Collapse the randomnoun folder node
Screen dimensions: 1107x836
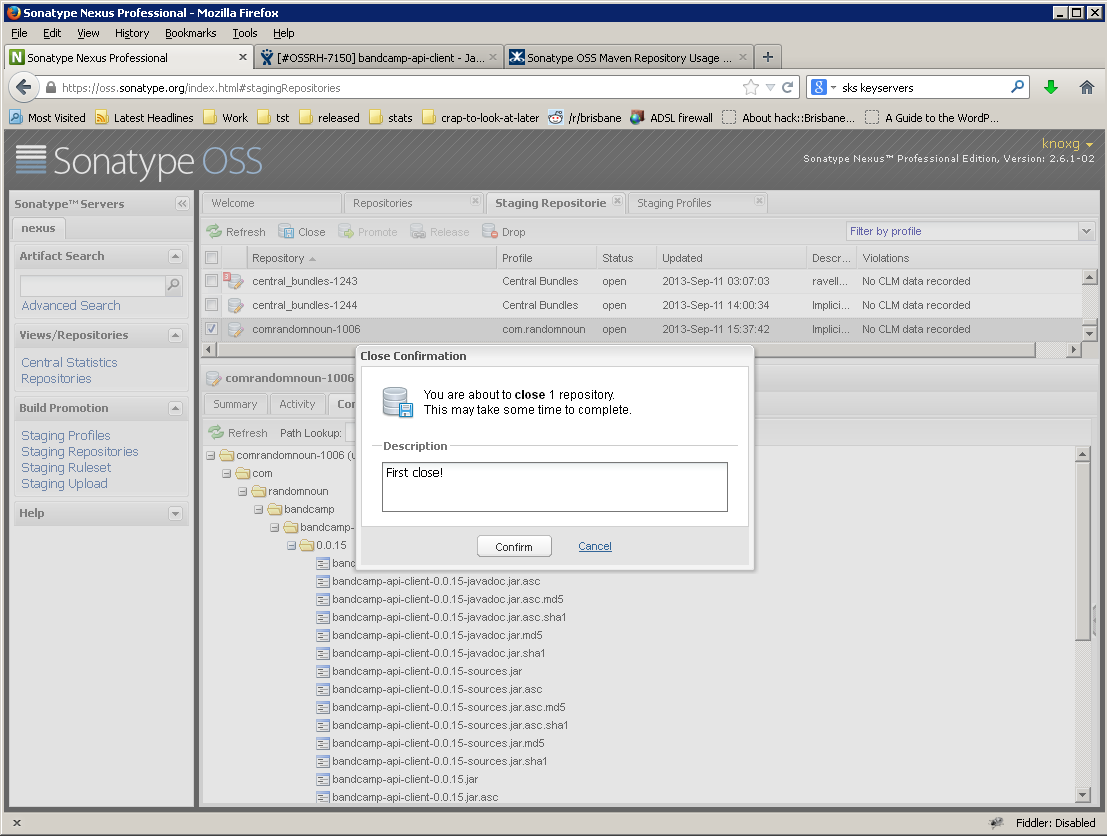242,491
